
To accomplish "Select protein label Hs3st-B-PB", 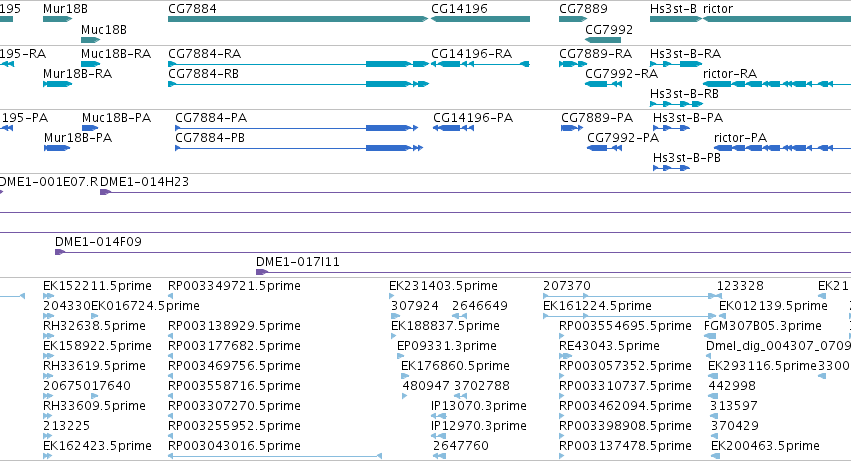I will pyautogui.click(x=687, y=158).
